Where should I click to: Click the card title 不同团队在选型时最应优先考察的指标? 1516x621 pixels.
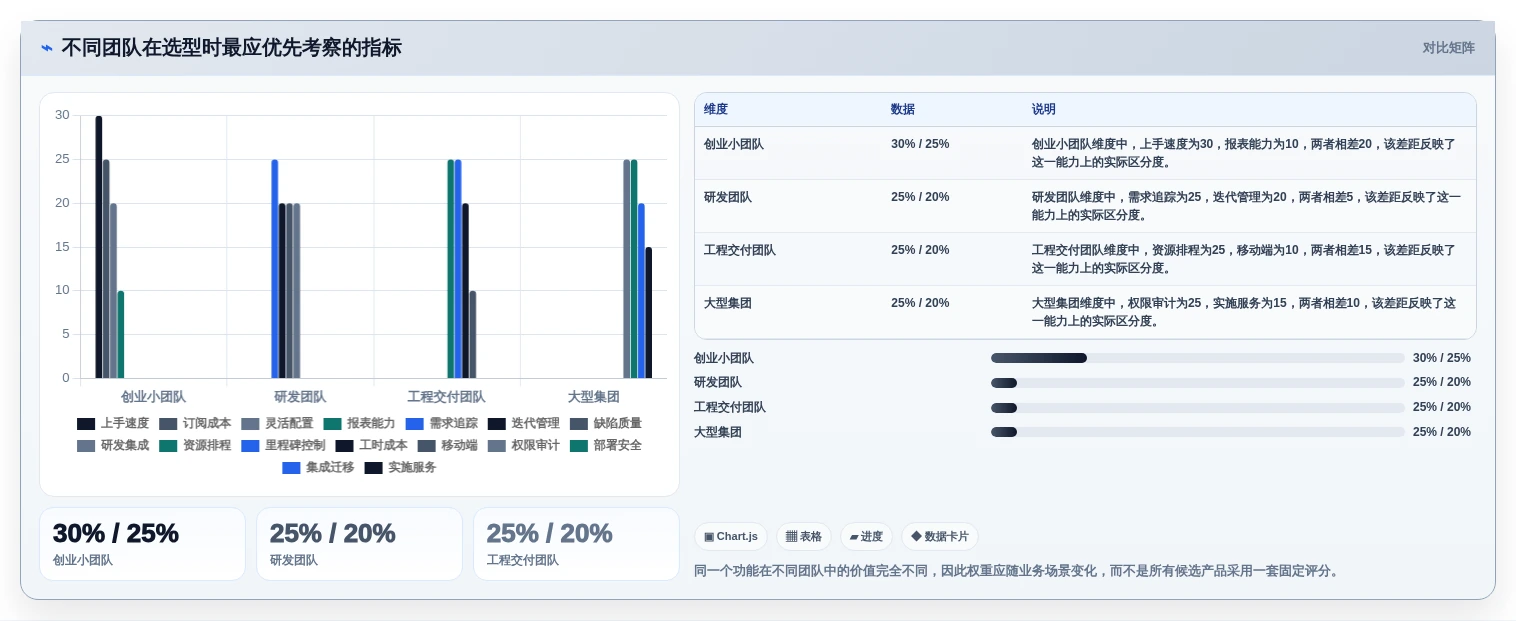click(231, 48)
